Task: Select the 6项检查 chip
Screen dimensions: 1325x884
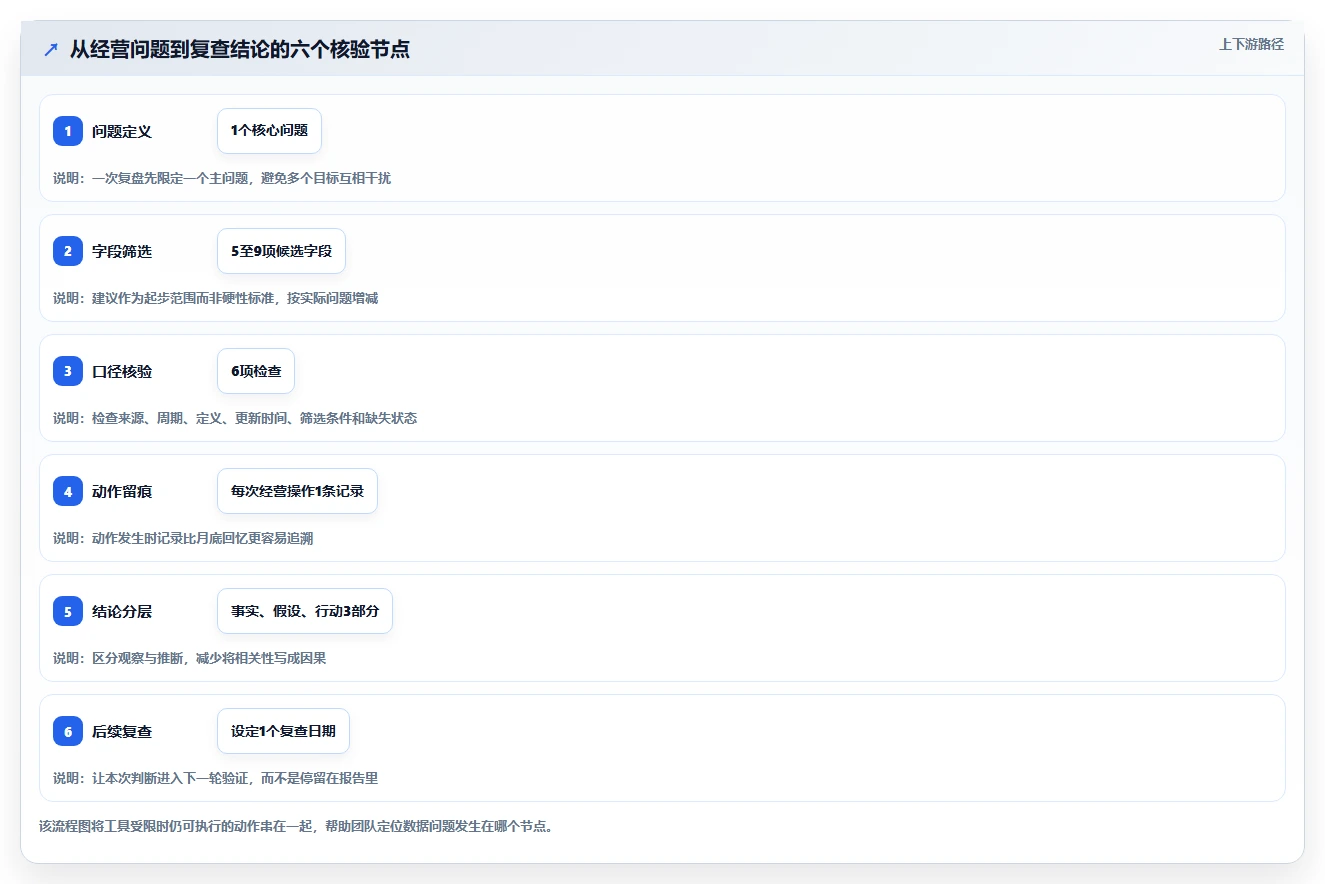Action: (256, 371)
